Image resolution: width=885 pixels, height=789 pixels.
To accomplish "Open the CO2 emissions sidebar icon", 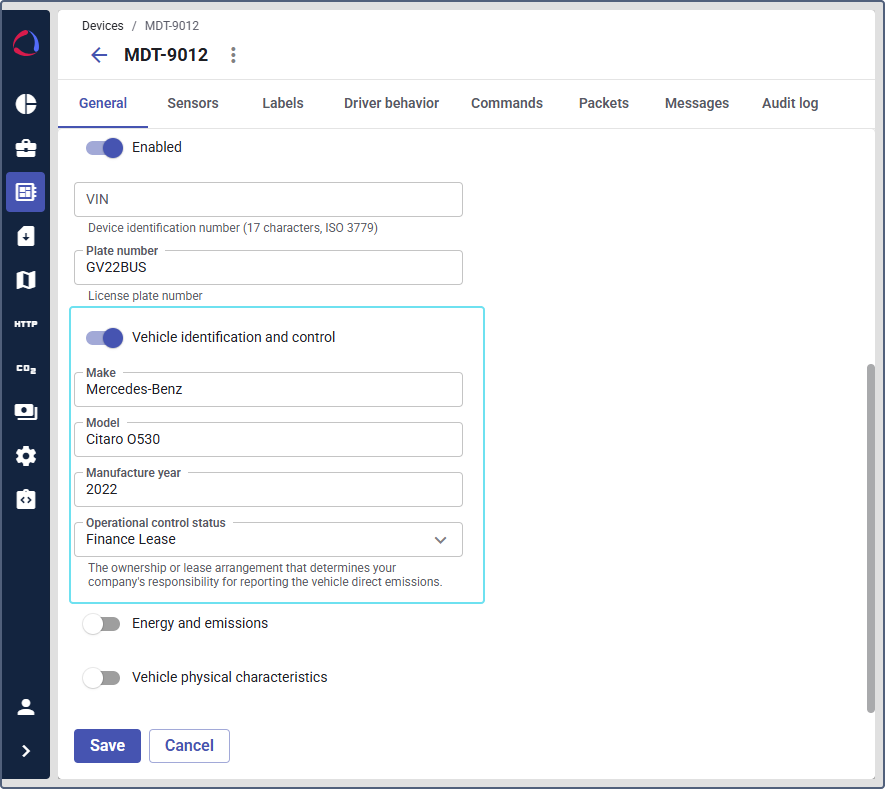I will click(26, 369).
